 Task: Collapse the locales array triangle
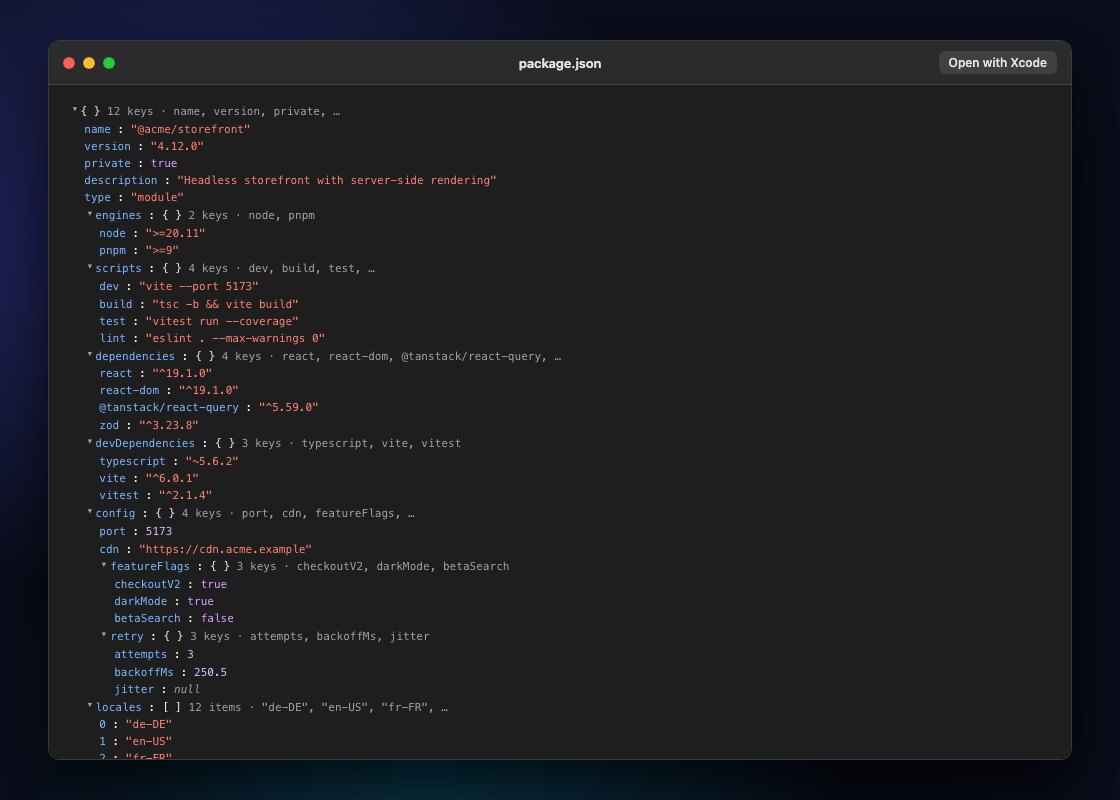(90, 706)
